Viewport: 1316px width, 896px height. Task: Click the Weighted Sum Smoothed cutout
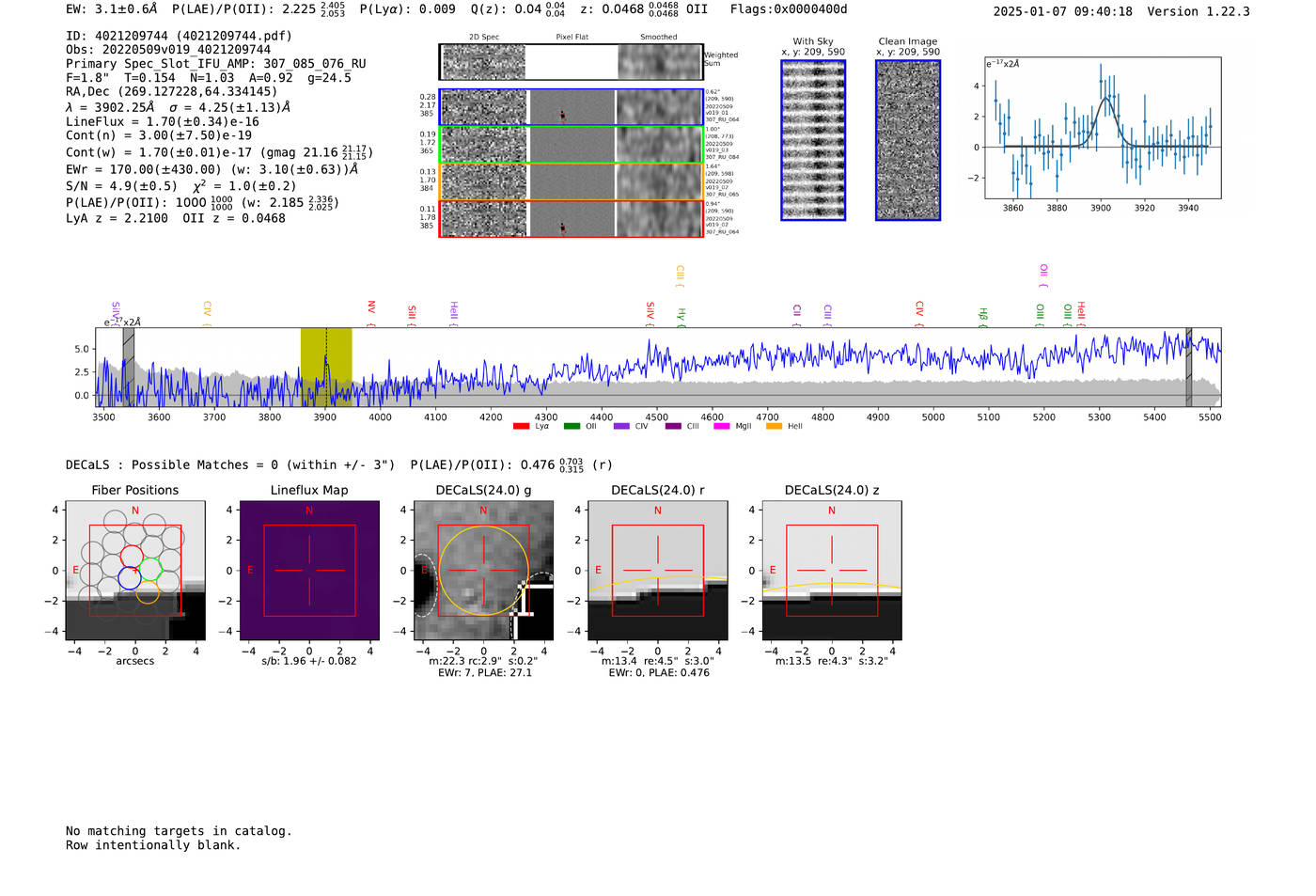click(x=660, y=62)
